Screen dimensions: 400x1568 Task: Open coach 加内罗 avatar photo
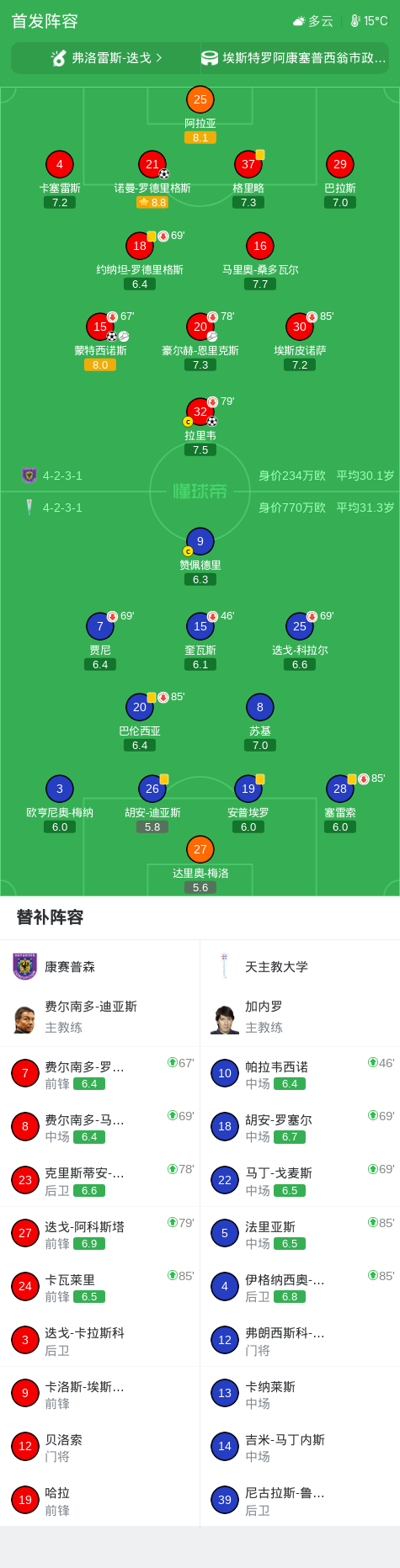(225, 1018)
